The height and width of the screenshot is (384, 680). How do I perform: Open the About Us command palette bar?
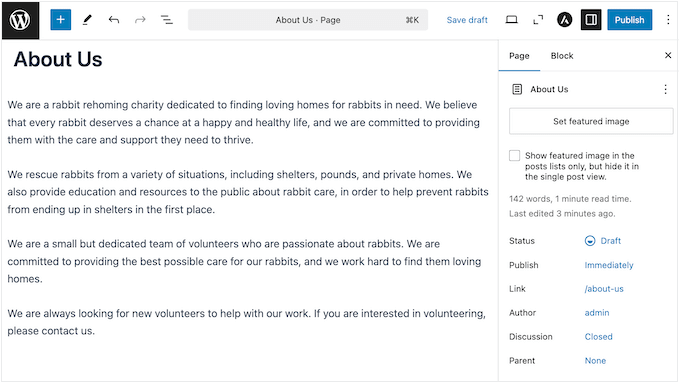point(308,20)
